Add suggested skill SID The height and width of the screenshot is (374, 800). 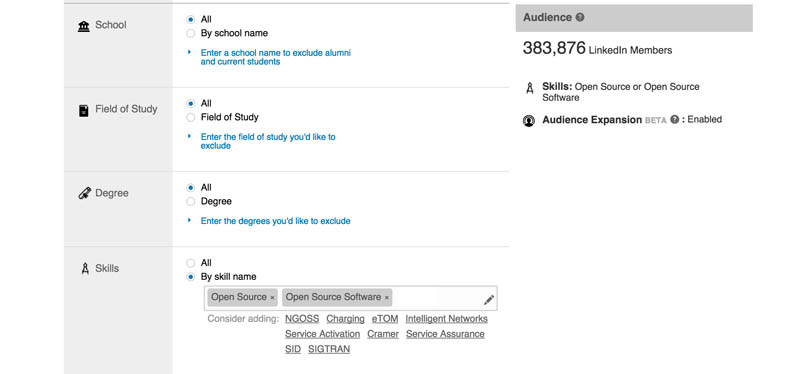click(293, 350)
